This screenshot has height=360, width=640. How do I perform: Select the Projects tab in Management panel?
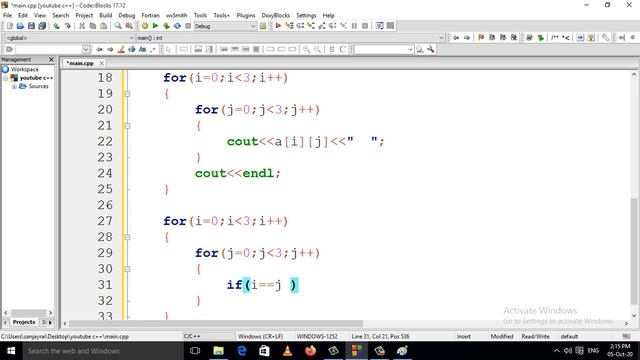click(24, 322)
